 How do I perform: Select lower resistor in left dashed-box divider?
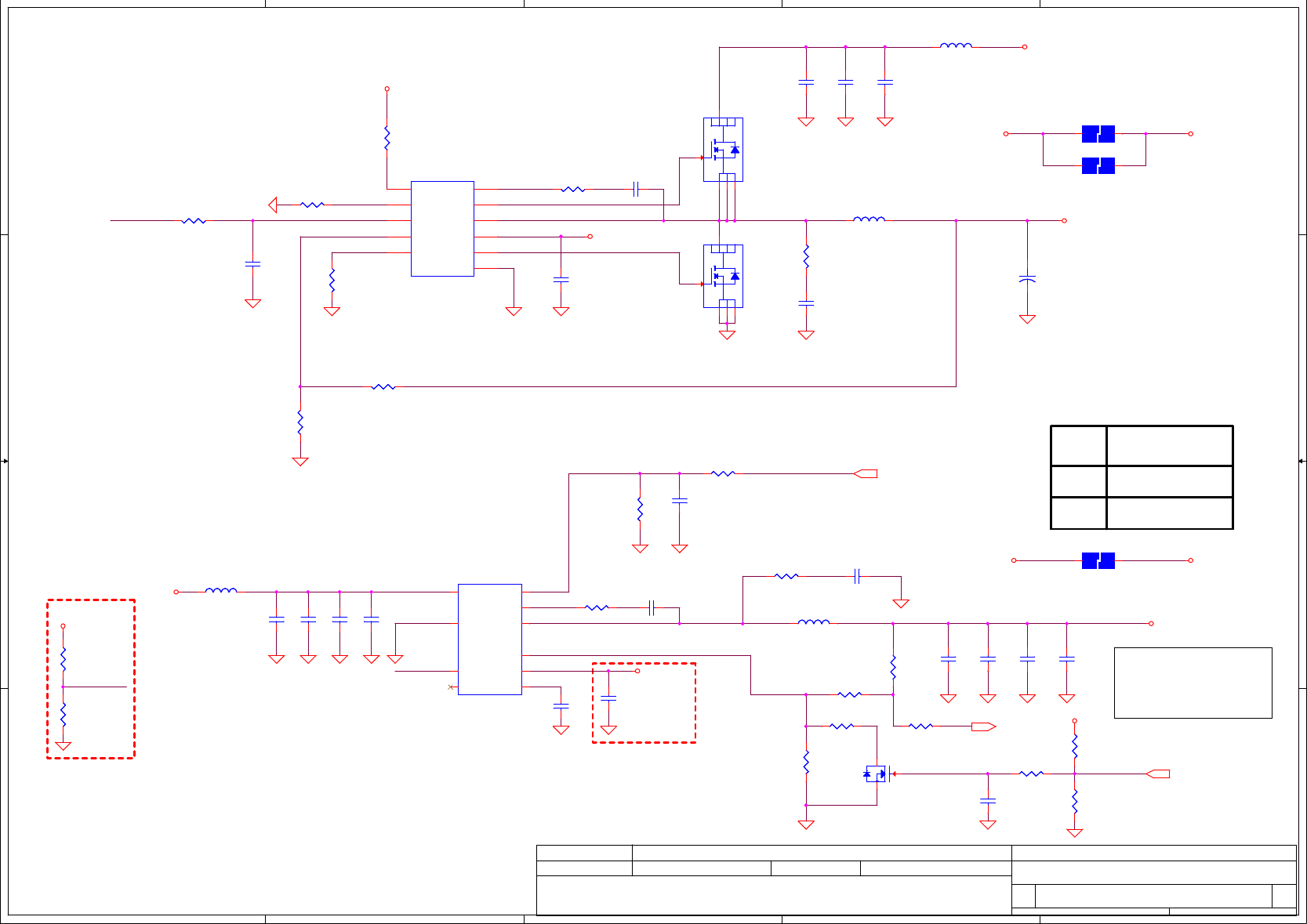(x=63, y=715)
